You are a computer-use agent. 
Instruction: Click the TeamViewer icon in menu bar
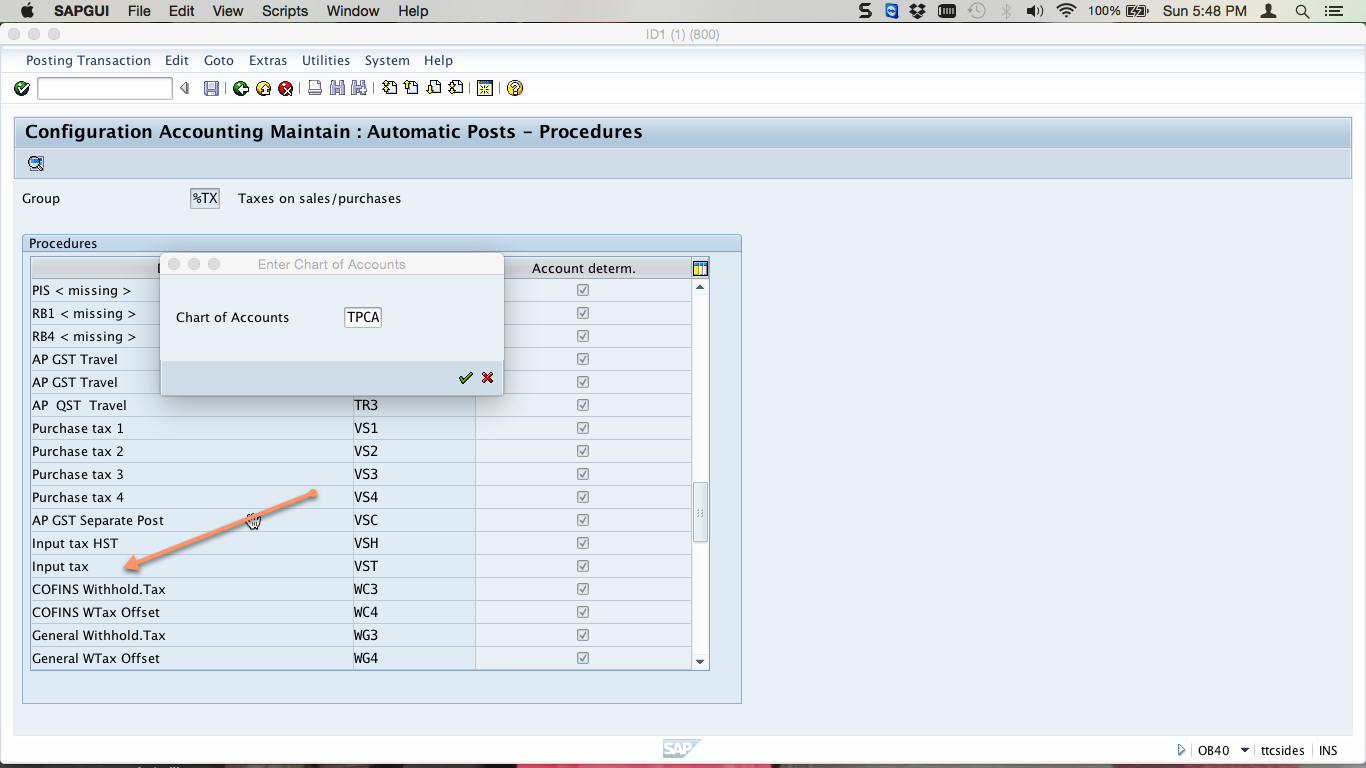click(x=892, y=11)
